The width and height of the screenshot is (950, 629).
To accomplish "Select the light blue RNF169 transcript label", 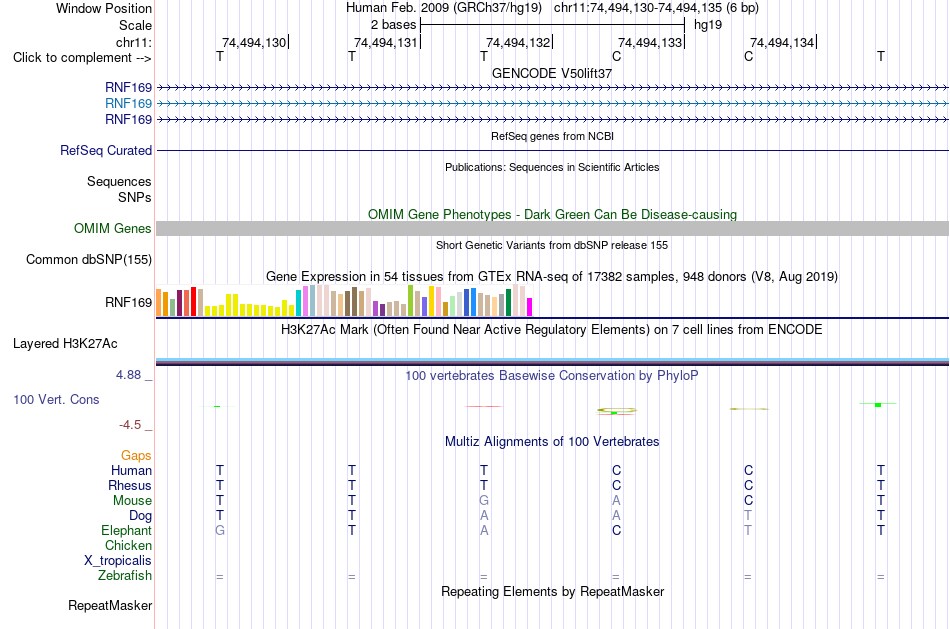I will (x=128, y=104).
